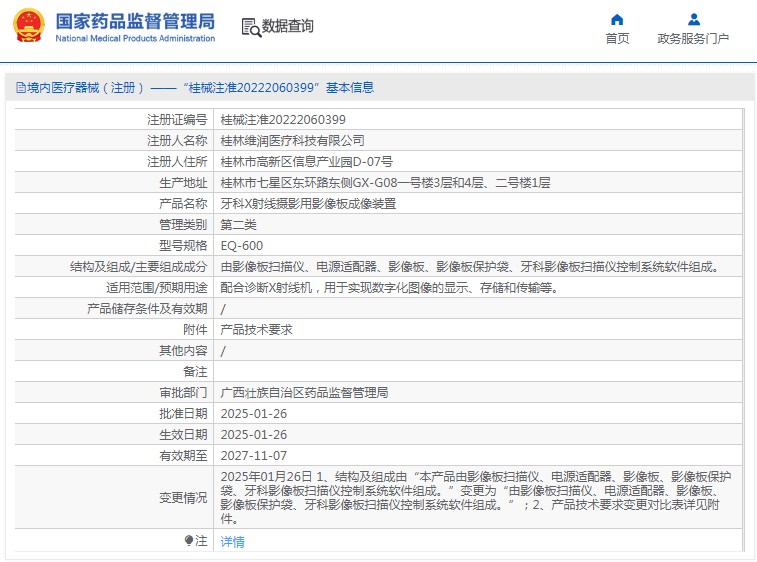The height and width of the screenshot is (562, 757).
Task: Click the lightbulb icon beside 注
Action: point(189,540)
